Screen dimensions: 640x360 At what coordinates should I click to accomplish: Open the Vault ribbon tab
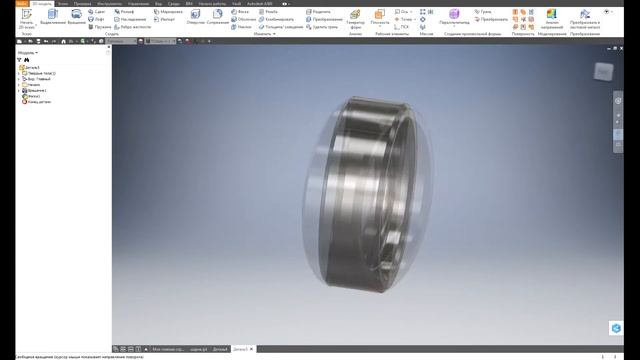[236, 4]
